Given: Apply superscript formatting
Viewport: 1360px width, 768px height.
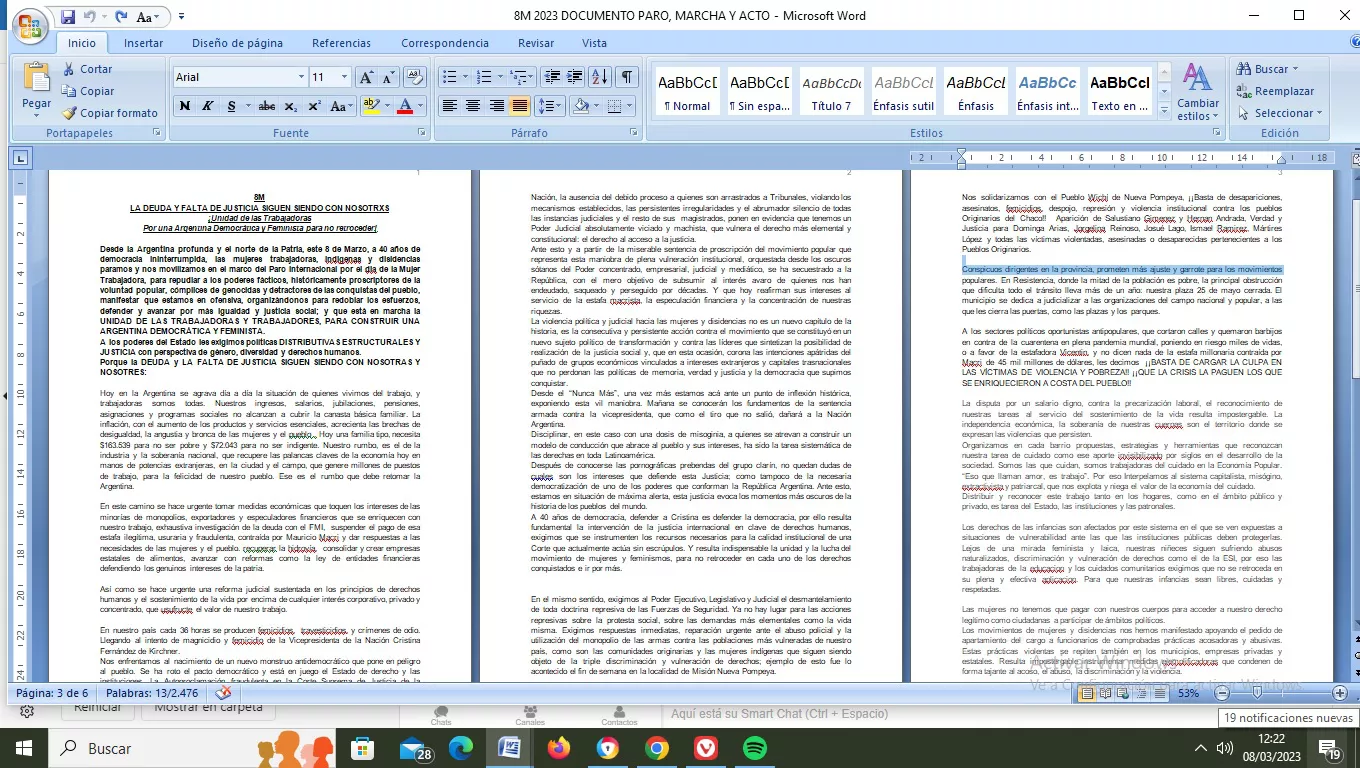Looking at the screenshot, I should (314, 106).
